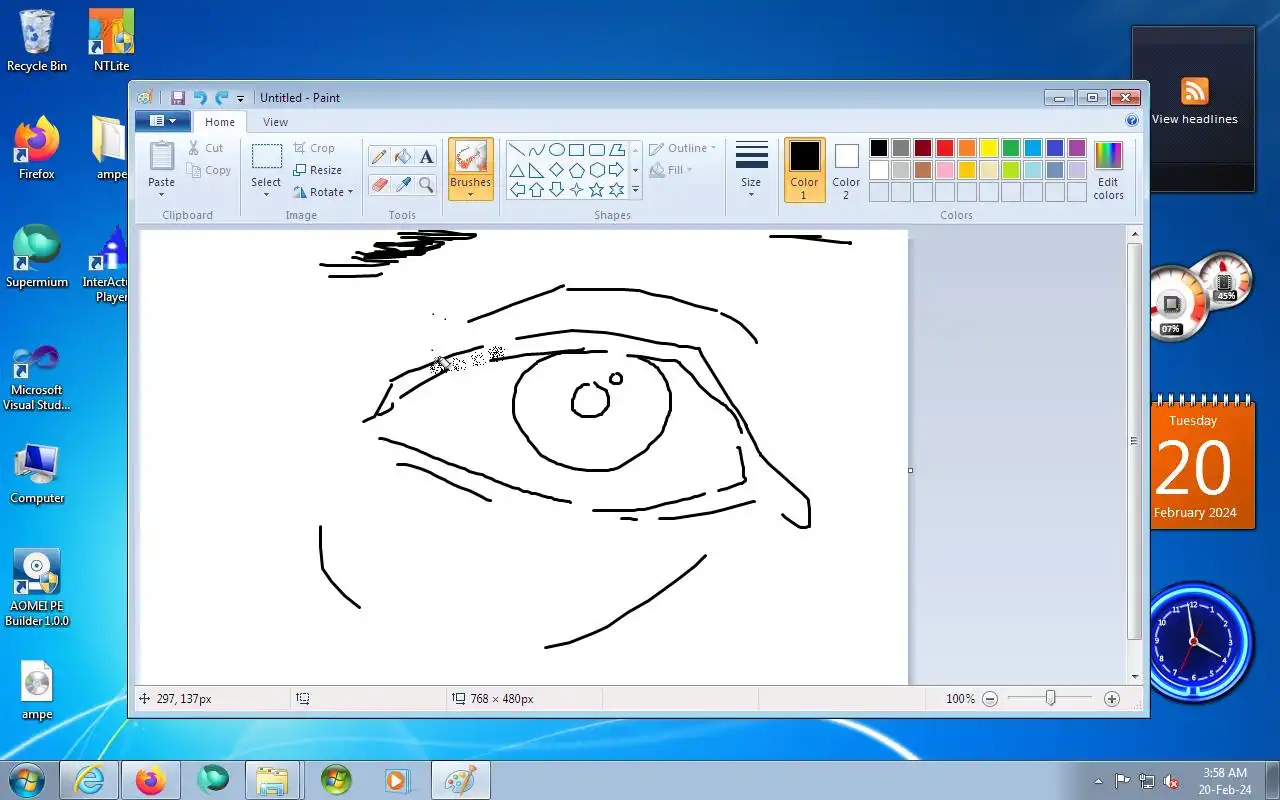1280x800 pixels.
Task: Choose the Pentagon shape
Action: pyautogui.click(x=577, y=170)
